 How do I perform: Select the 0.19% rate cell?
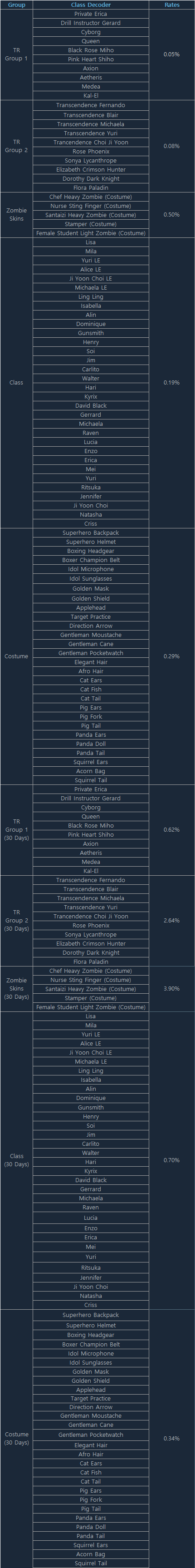172,383
